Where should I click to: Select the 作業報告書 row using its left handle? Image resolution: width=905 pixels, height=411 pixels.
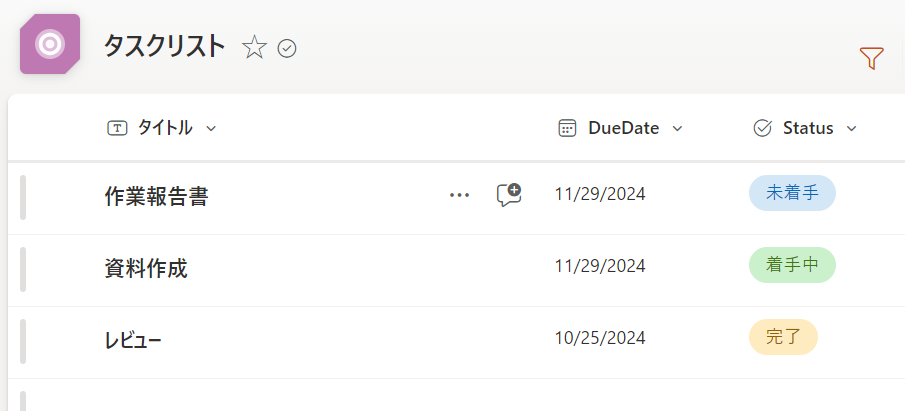click(23, 197)
